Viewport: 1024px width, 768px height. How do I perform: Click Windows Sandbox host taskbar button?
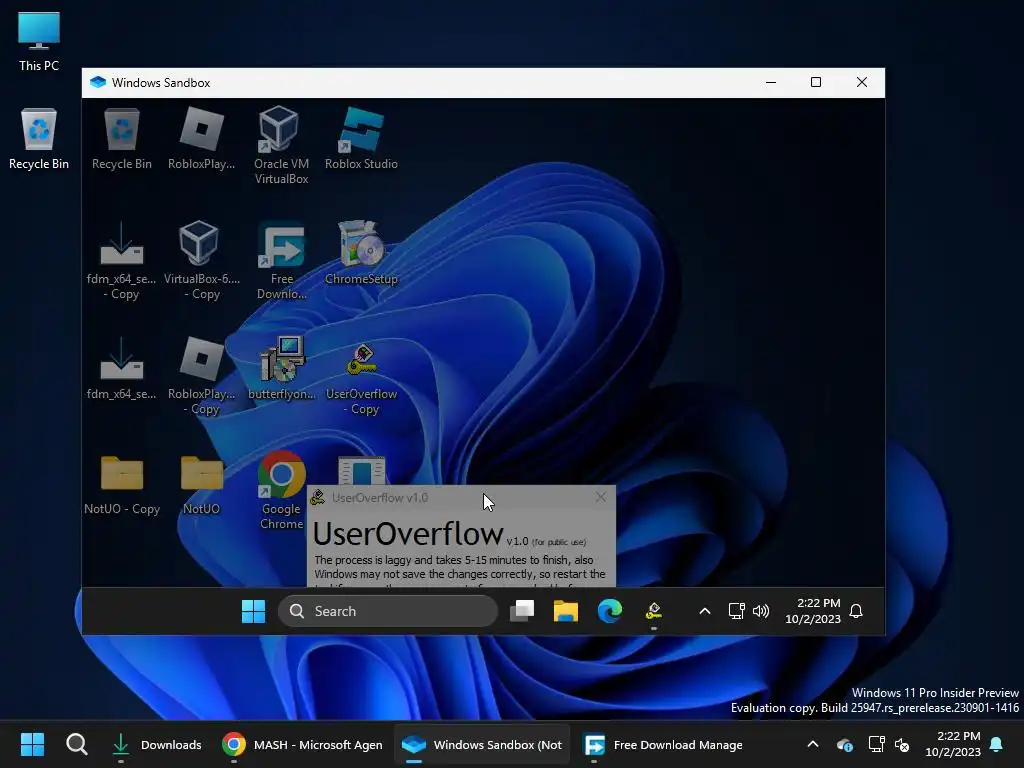[x=482, y=744]
